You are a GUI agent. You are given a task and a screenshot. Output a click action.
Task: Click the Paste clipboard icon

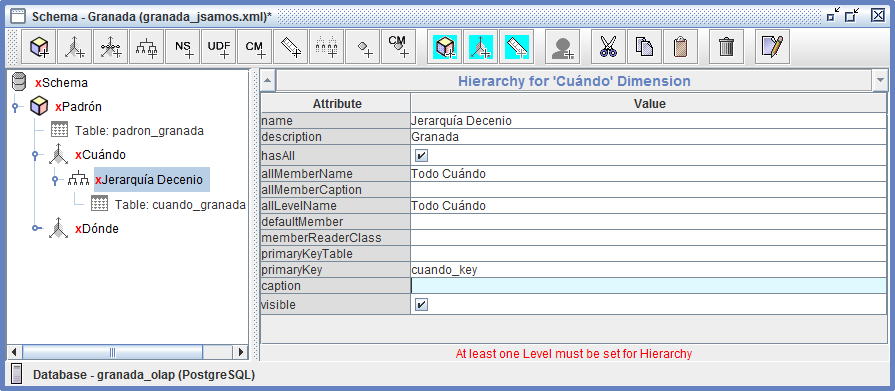680,47
